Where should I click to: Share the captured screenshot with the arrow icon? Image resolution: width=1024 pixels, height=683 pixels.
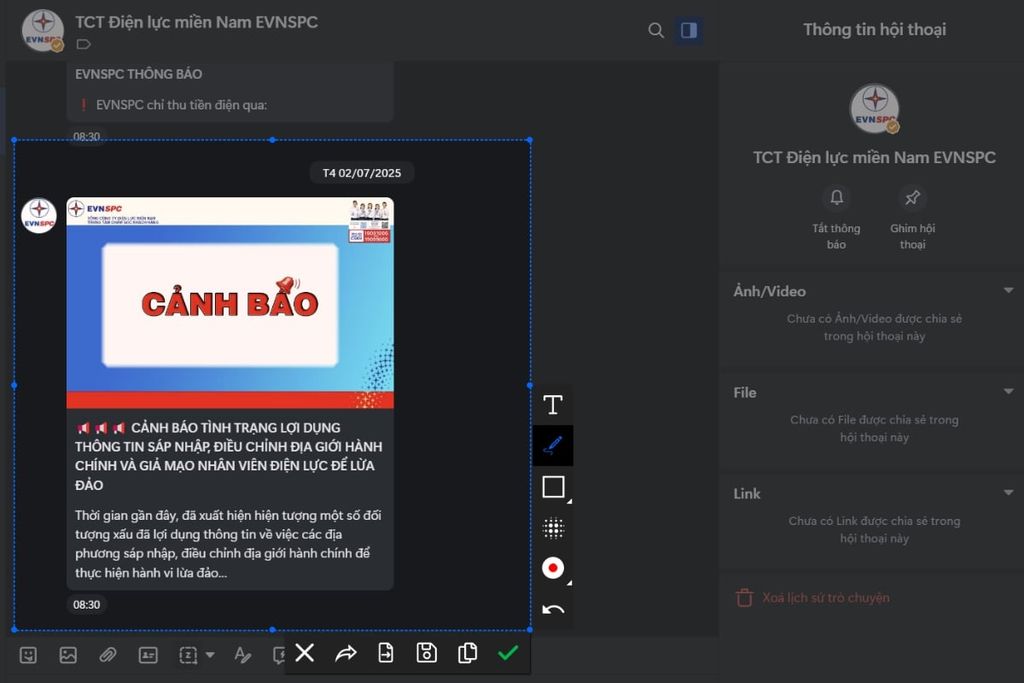pyautogui.click(x=345, y=653)
